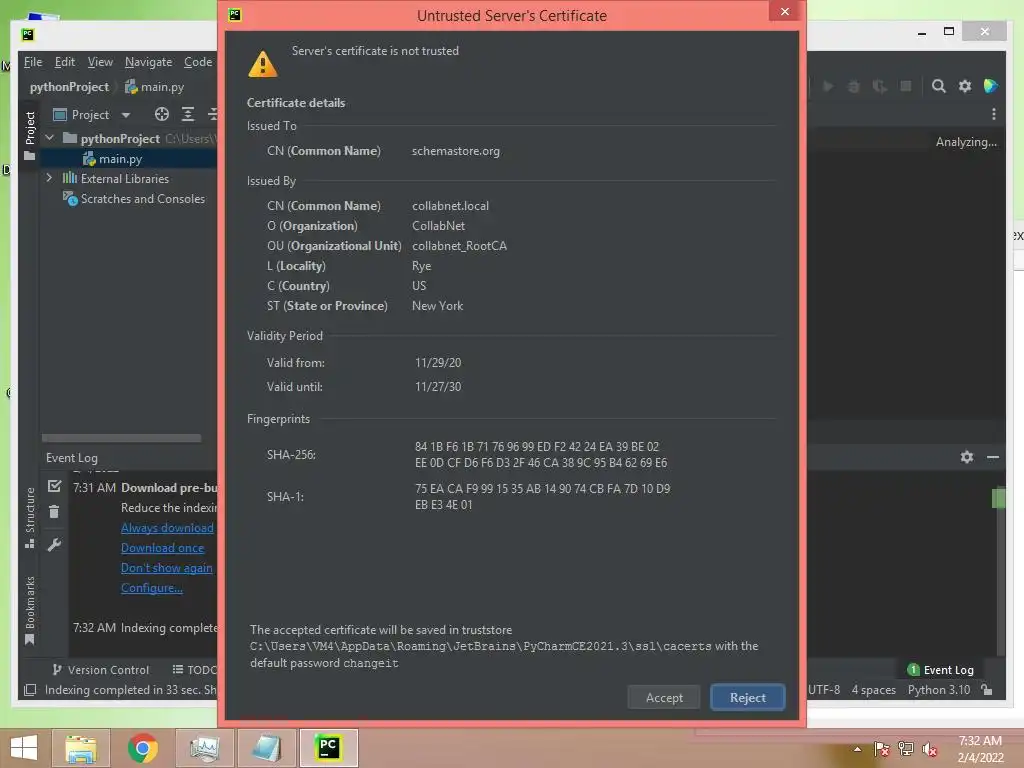Click the system monitor taskbar icon
1024x768 pixels.
pyautogui.click(x=204, y=748)
